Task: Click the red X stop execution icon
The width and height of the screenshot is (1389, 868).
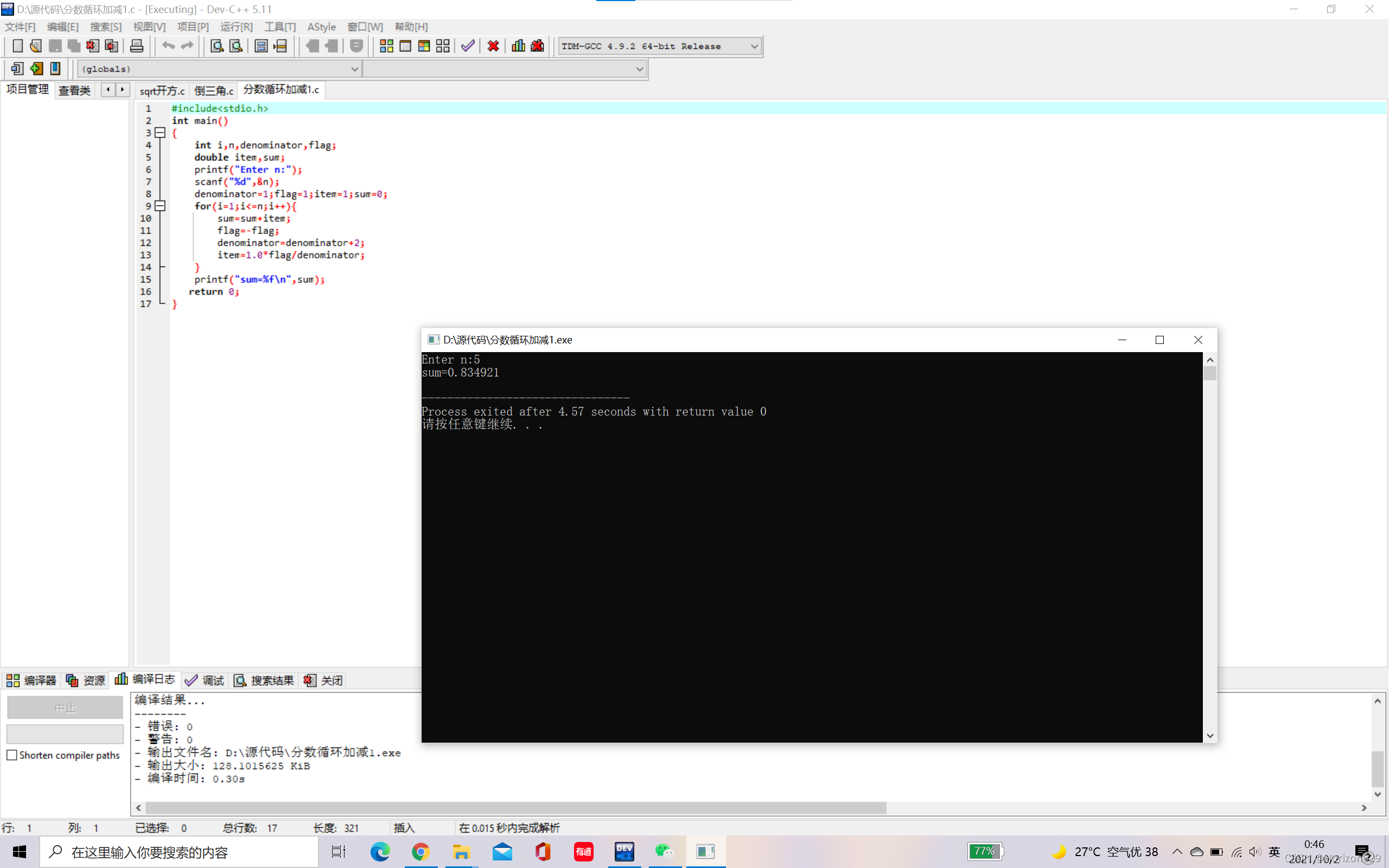Action: [493, 46]
